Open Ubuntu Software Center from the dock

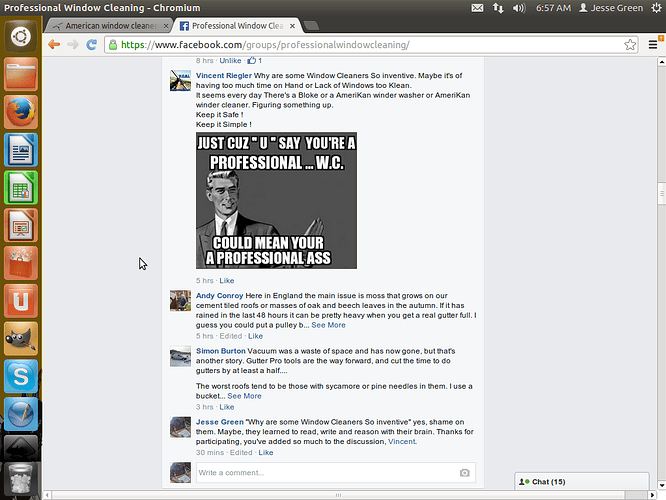point(21,263)
